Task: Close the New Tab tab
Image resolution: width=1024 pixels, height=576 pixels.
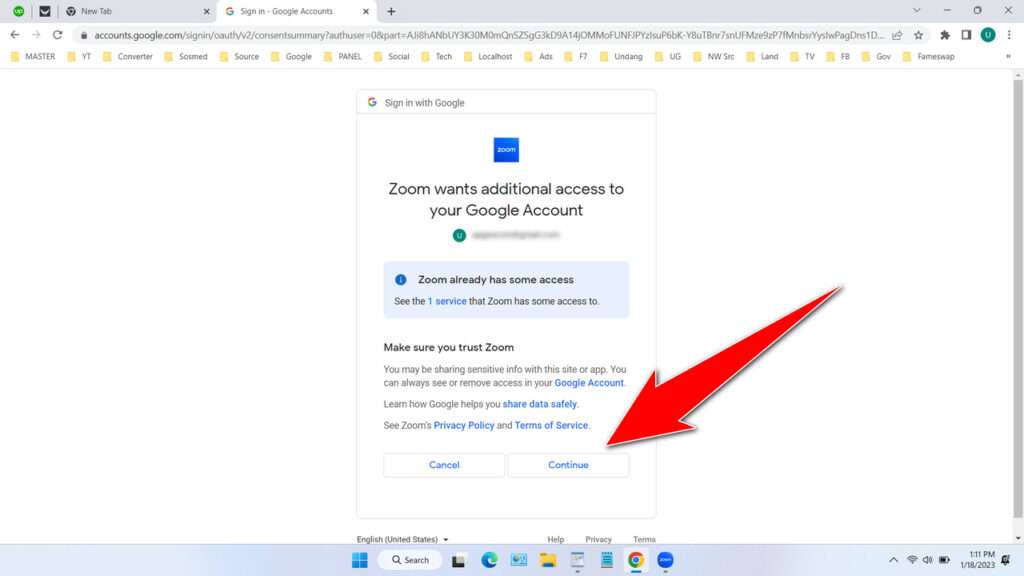Action: (206, 11)
